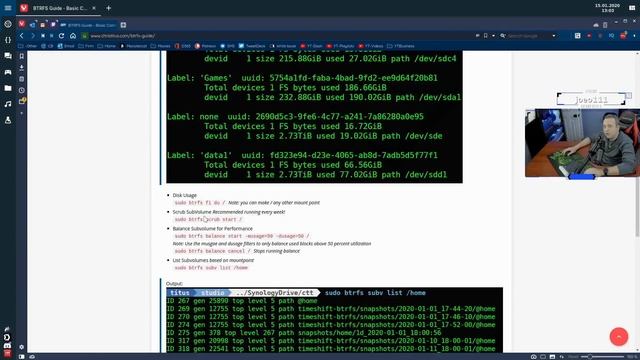The height and width of the screenshot is (360, 640).
Task: Toggle images icon in the status bar
Action: pos(552,357)
